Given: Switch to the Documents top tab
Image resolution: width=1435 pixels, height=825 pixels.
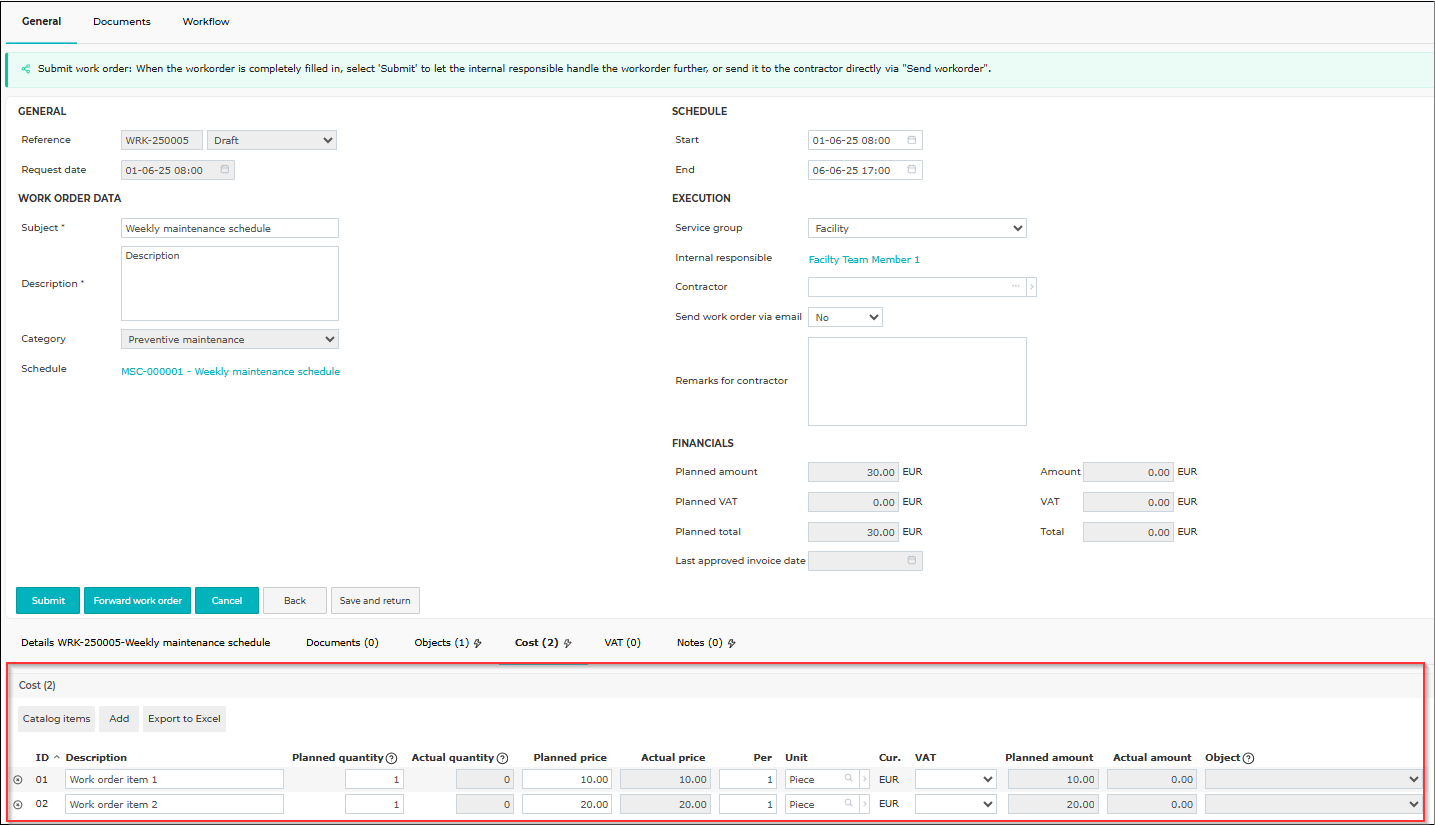Looking at the screenshot, I should (122, 22).
